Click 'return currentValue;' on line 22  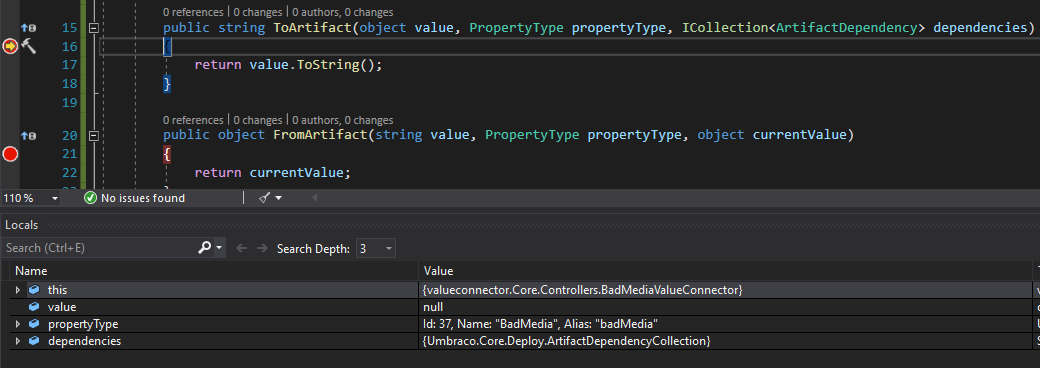272,172
